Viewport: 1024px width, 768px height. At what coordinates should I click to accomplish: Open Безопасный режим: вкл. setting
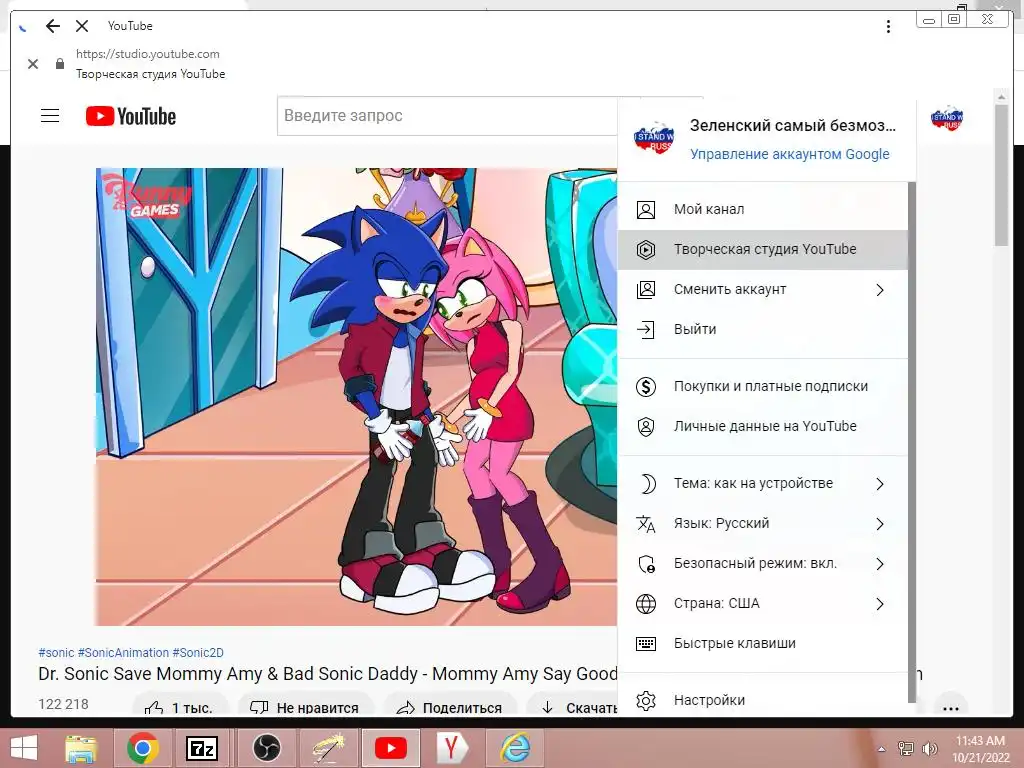762,564
